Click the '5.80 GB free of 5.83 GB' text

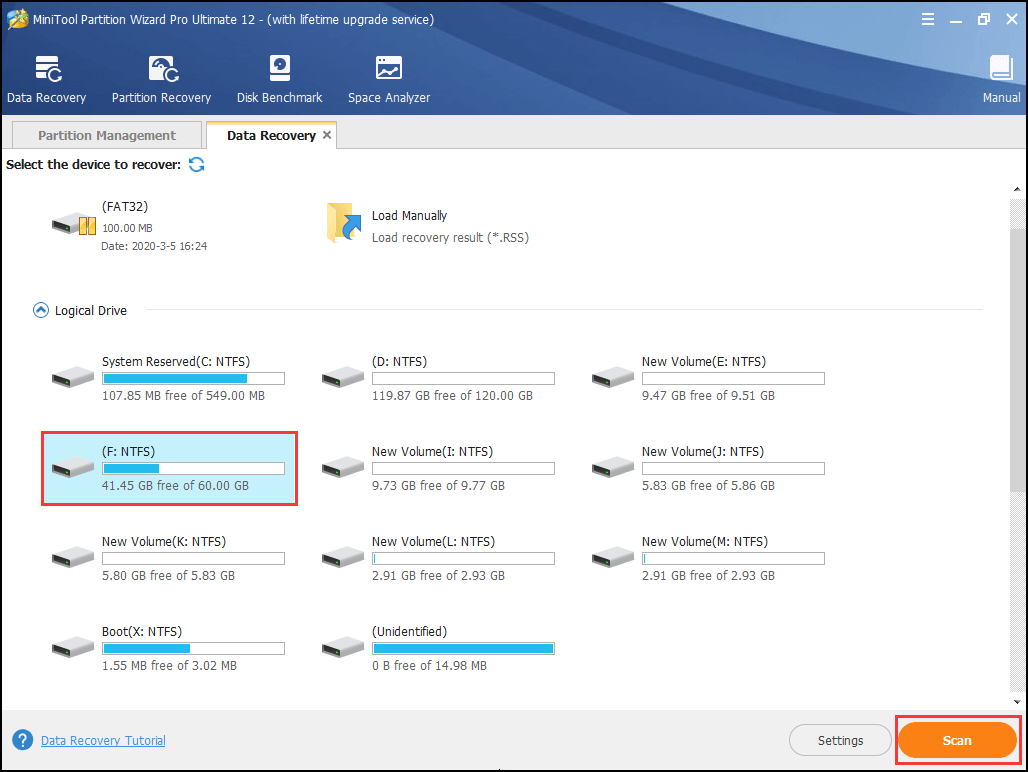pyautogui.click(x=168, y=575)
